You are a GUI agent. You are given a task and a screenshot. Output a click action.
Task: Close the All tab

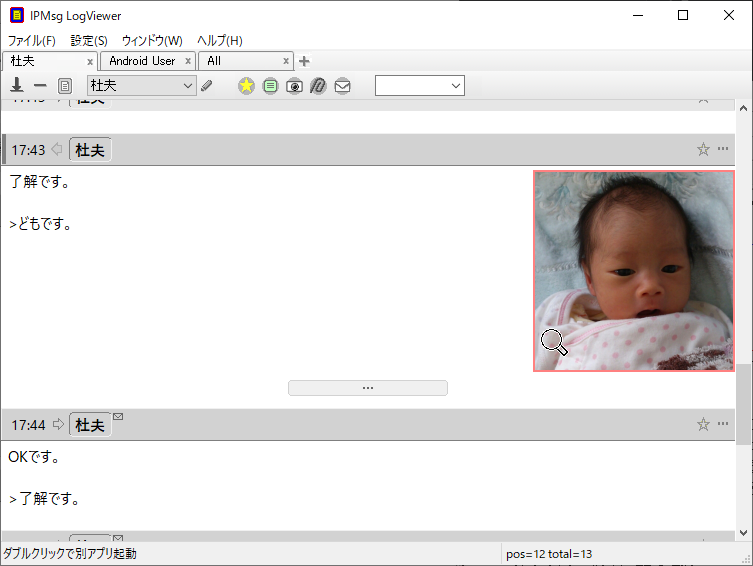[286, 61]
